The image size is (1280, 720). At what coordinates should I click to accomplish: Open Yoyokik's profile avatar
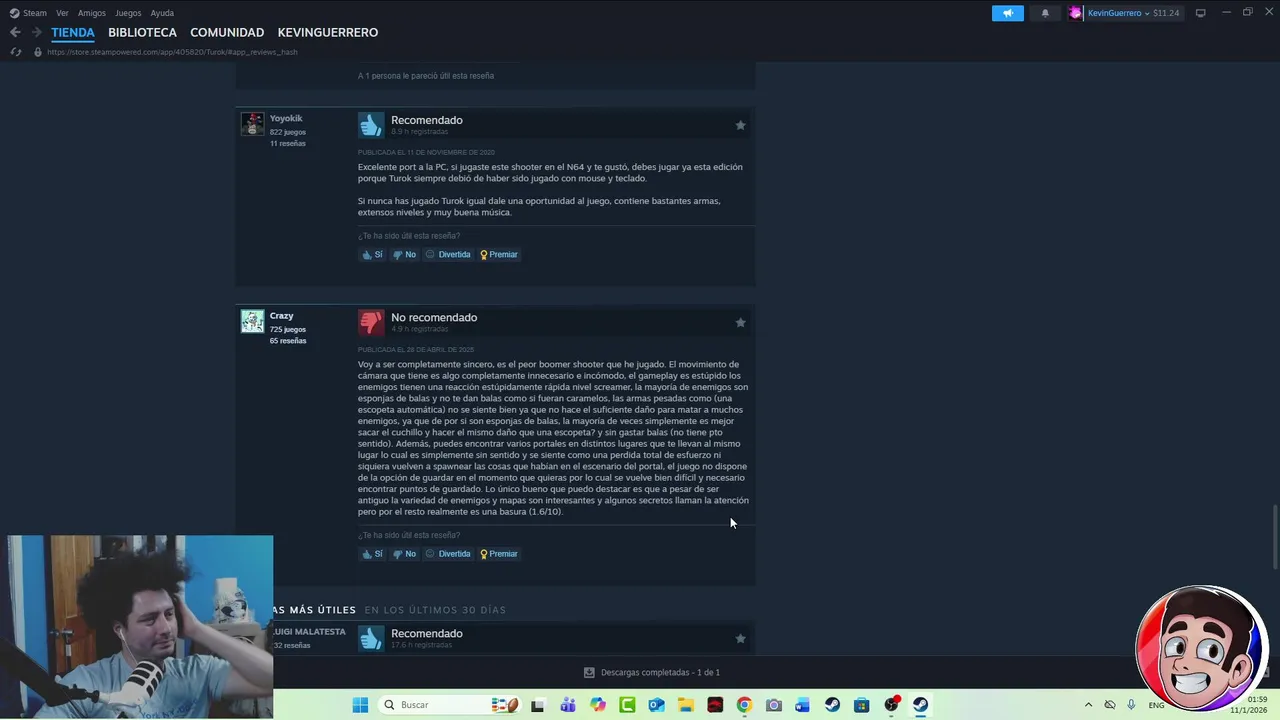point(252,124)
